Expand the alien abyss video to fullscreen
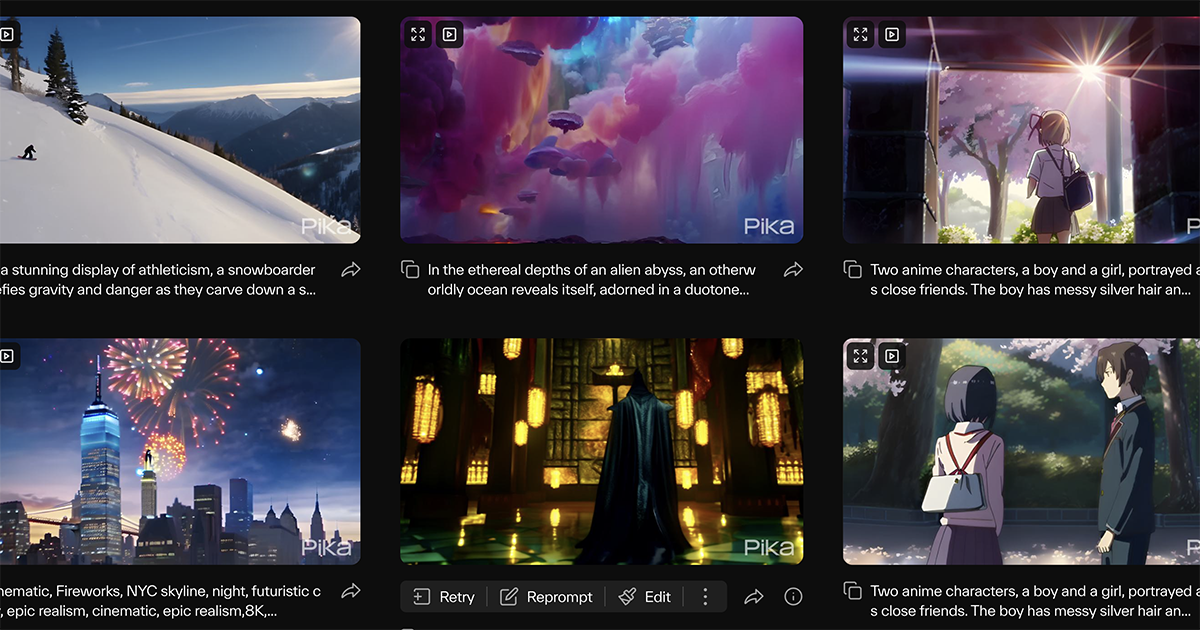Viewport: 1200px width, 630px height. click(x=418, y=34)
